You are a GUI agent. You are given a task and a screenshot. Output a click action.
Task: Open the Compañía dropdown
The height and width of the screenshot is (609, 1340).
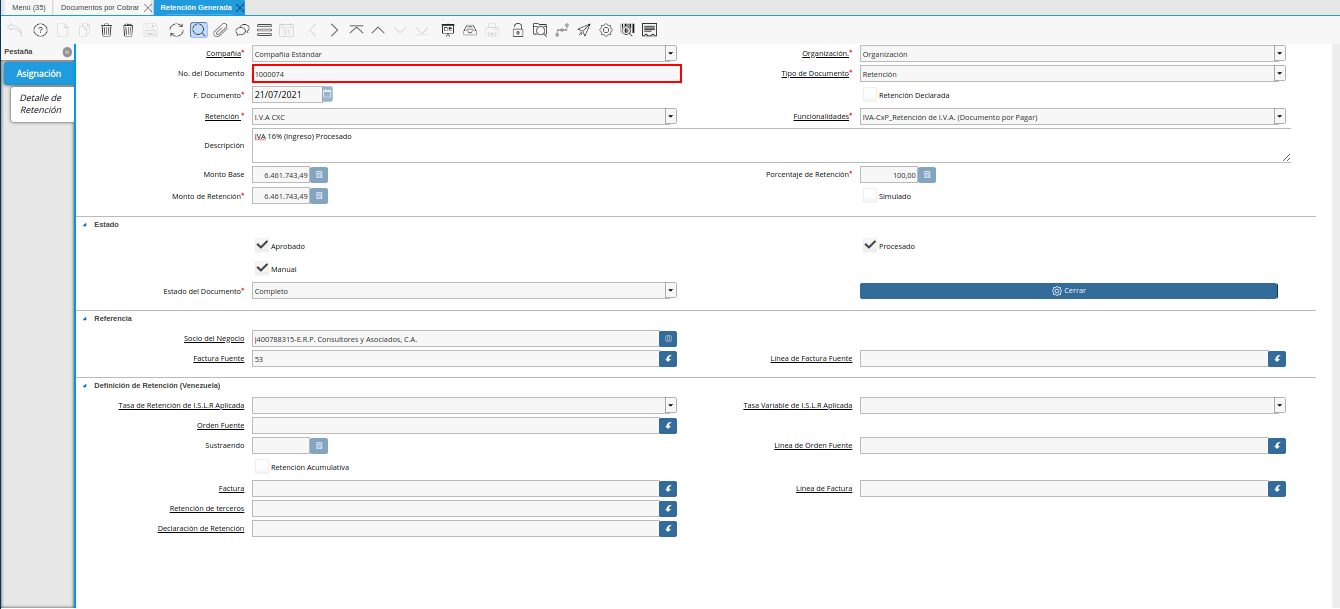[671, 54]
